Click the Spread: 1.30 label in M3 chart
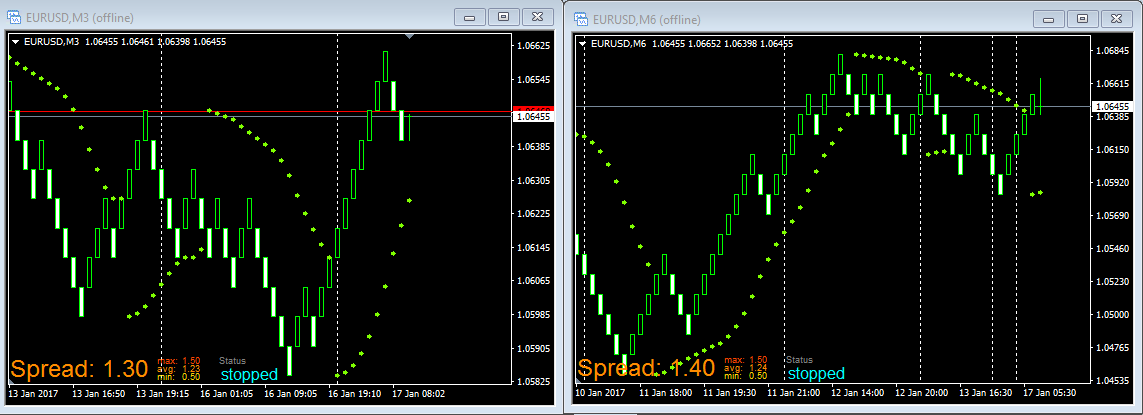The height and width of the screenshot is (415, 1143). coord(80,369)
